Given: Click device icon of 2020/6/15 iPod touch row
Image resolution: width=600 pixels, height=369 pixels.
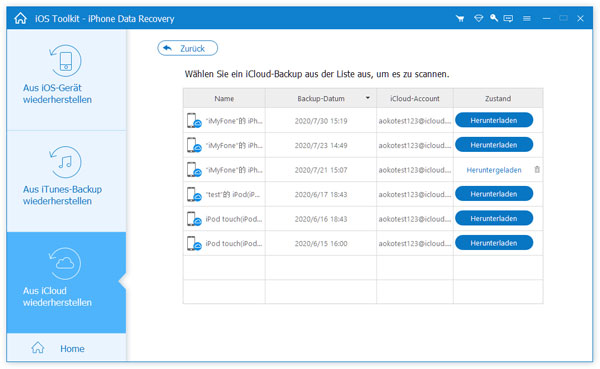Looking at the screenshot, I should (194, 243).
